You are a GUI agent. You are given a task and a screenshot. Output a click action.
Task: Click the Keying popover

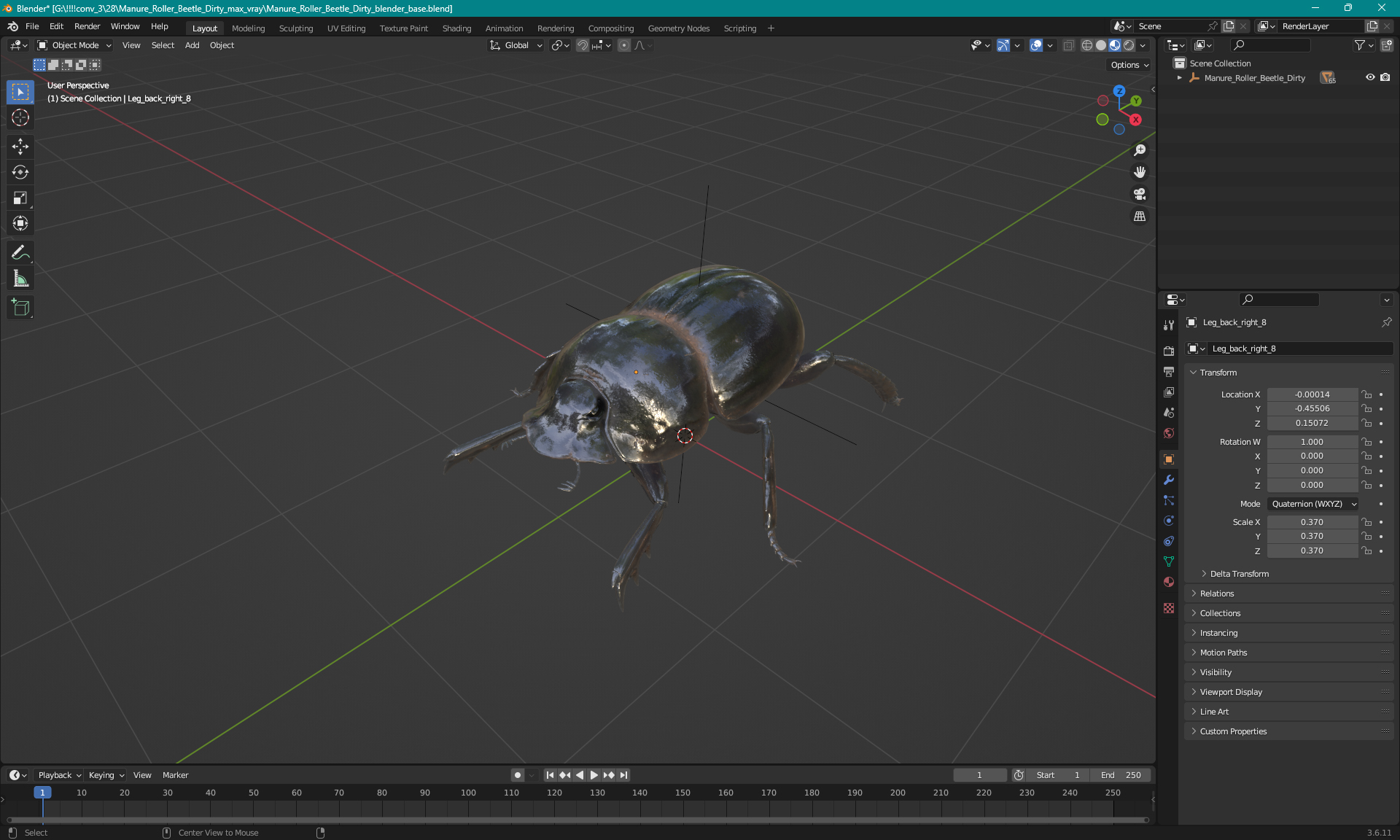106,775
